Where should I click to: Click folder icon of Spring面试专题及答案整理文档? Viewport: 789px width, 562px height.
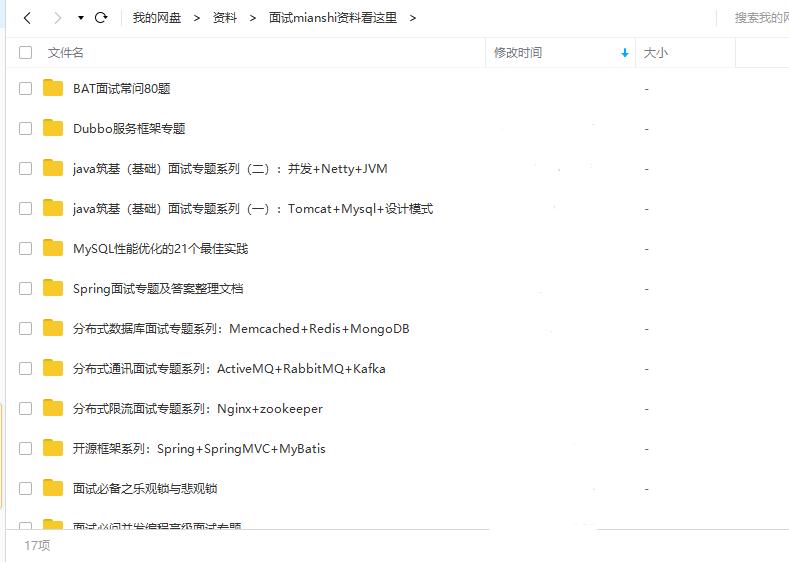click(x=53, y=288)
